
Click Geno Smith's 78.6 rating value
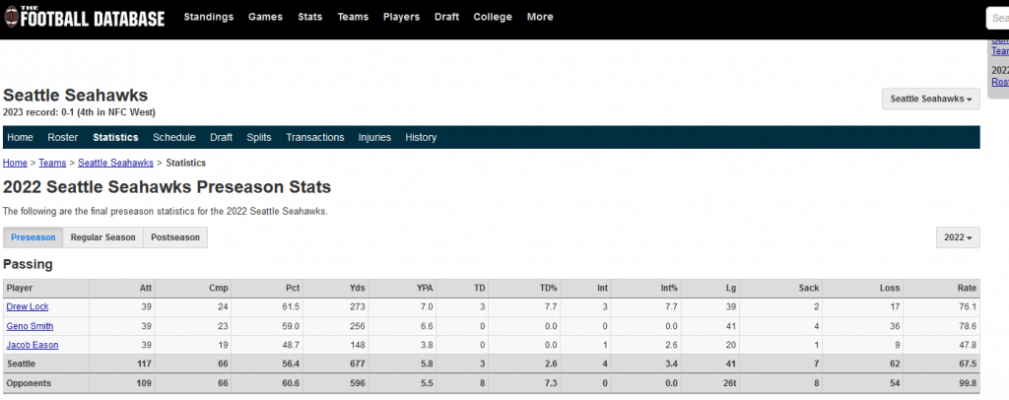click(968, 326)
